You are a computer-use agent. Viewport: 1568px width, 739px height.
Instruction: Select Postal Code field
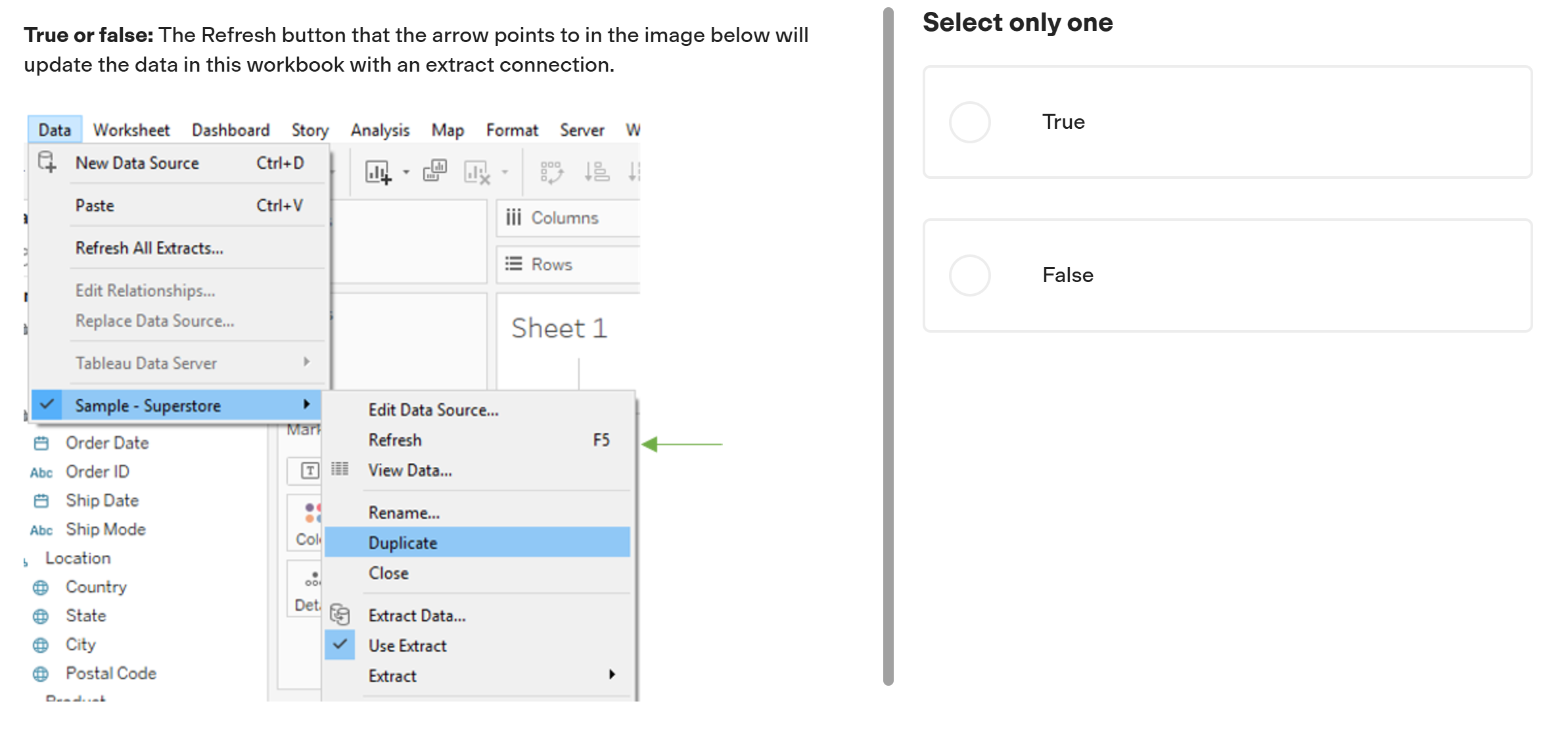tap(111, 674)
